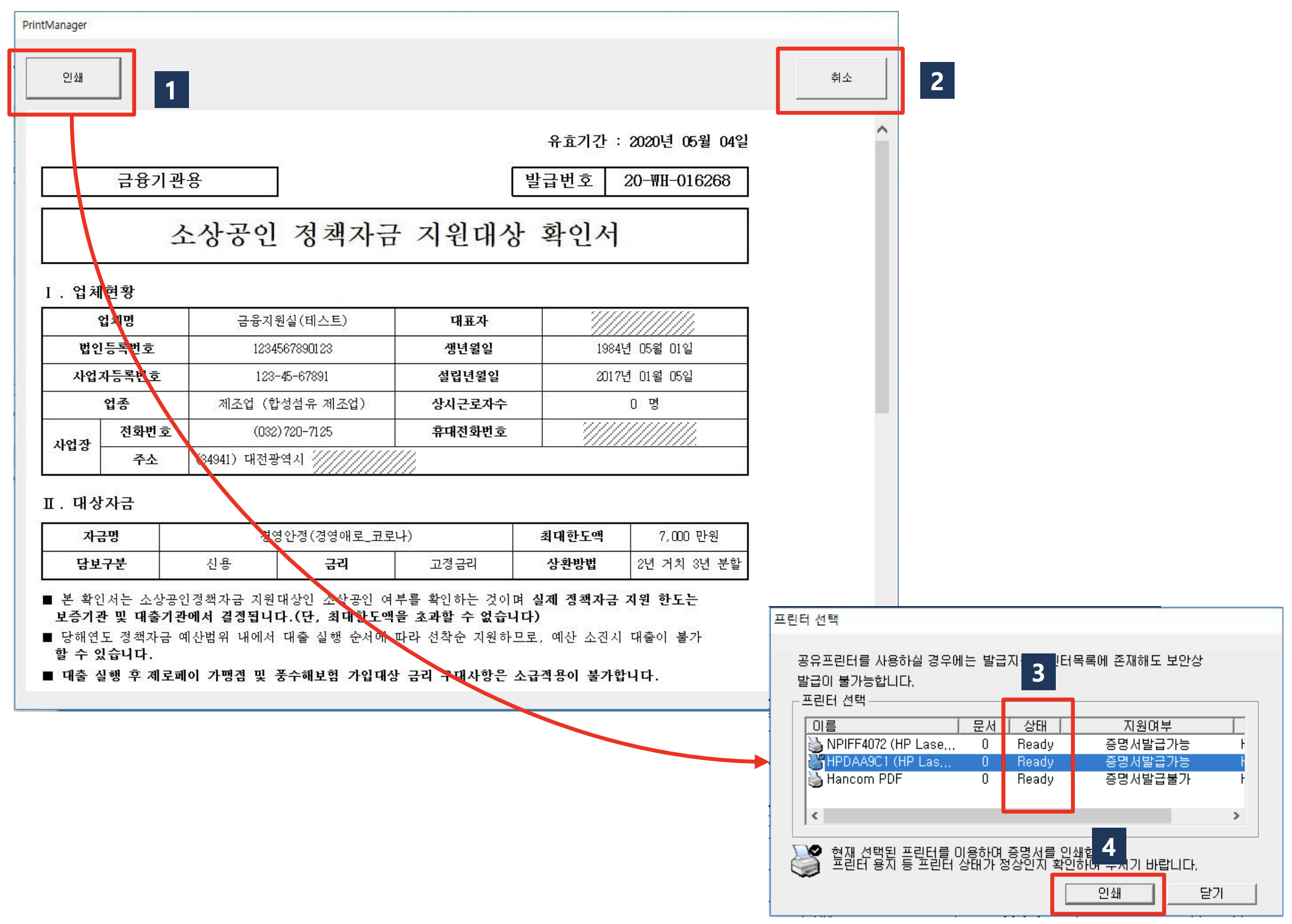Click the document scrollbar up arrow

click(882, 129)
